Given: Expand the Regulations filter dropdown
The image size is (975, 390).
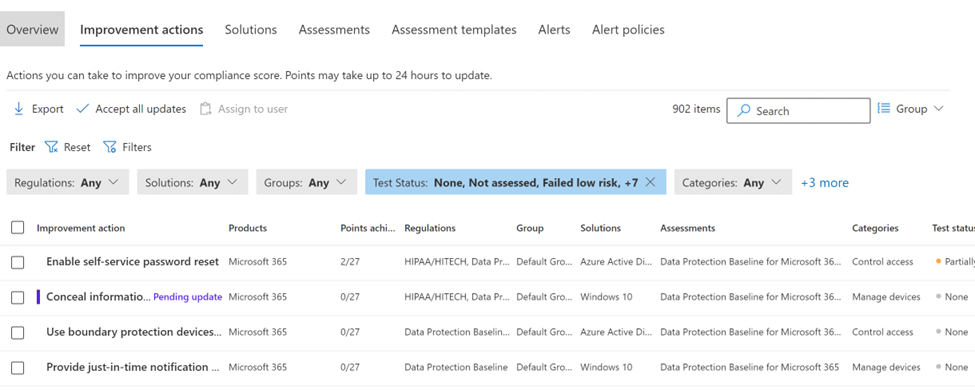Looking at the screenshot, I should pos(68,182).
